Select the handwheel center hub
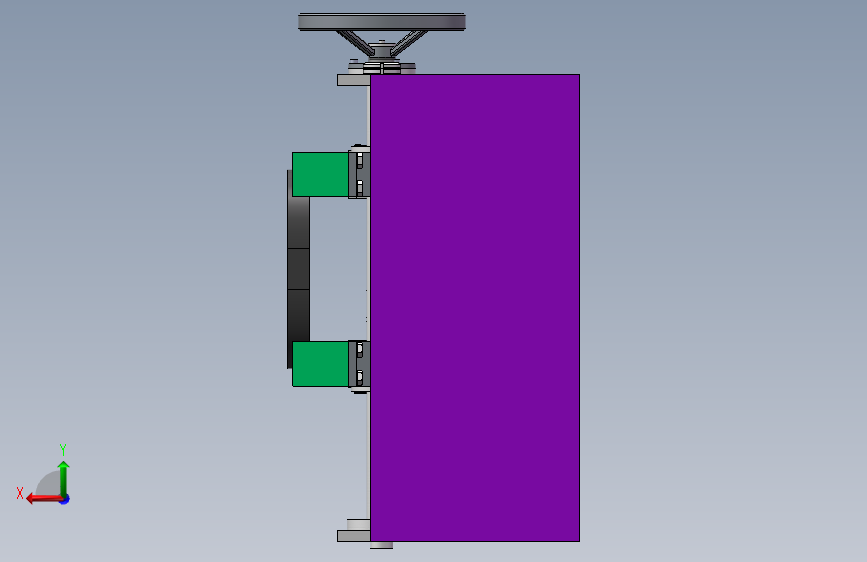This screenshot has height=562, width=867. pos(382,50)
